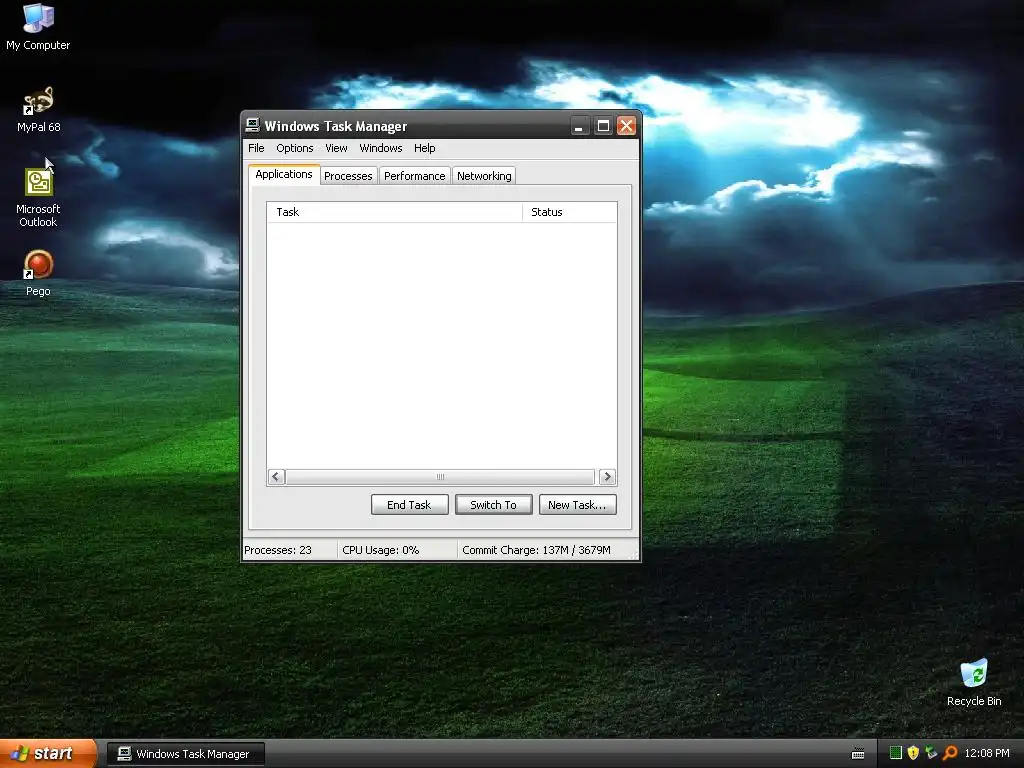This screenshot has height=768, width=1024.
Task: Select the Microsoft Outlook desktop icon
Action: (38, 197)
